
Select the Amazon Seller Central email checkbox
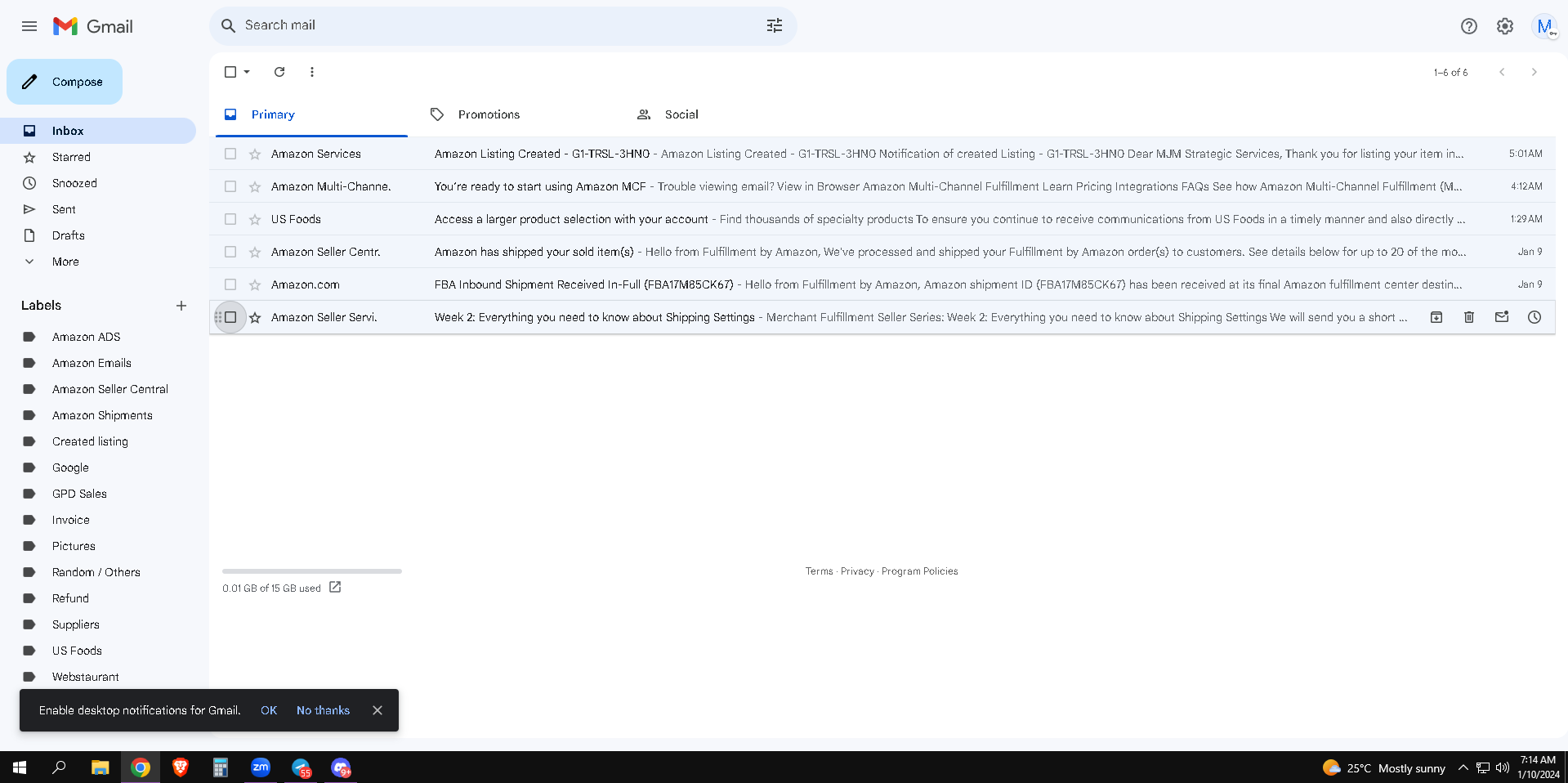[x=230, y=252]
